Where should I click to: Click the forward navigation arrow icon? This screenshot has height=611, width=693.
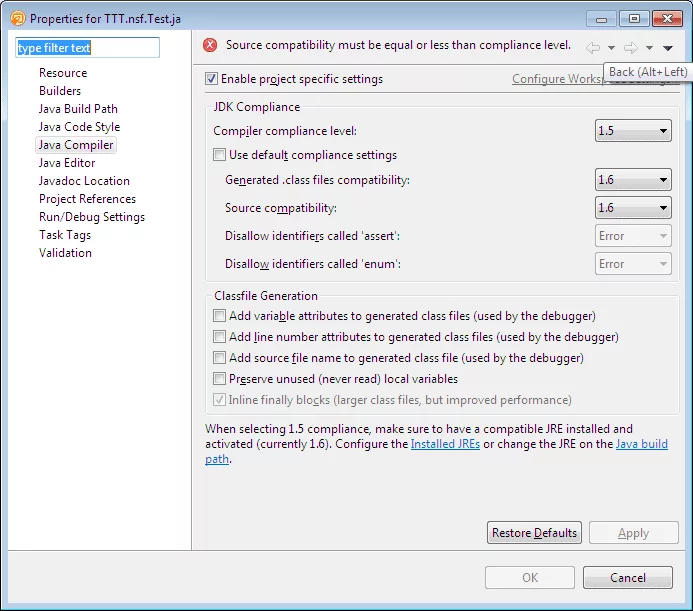[x=630, y=47]
